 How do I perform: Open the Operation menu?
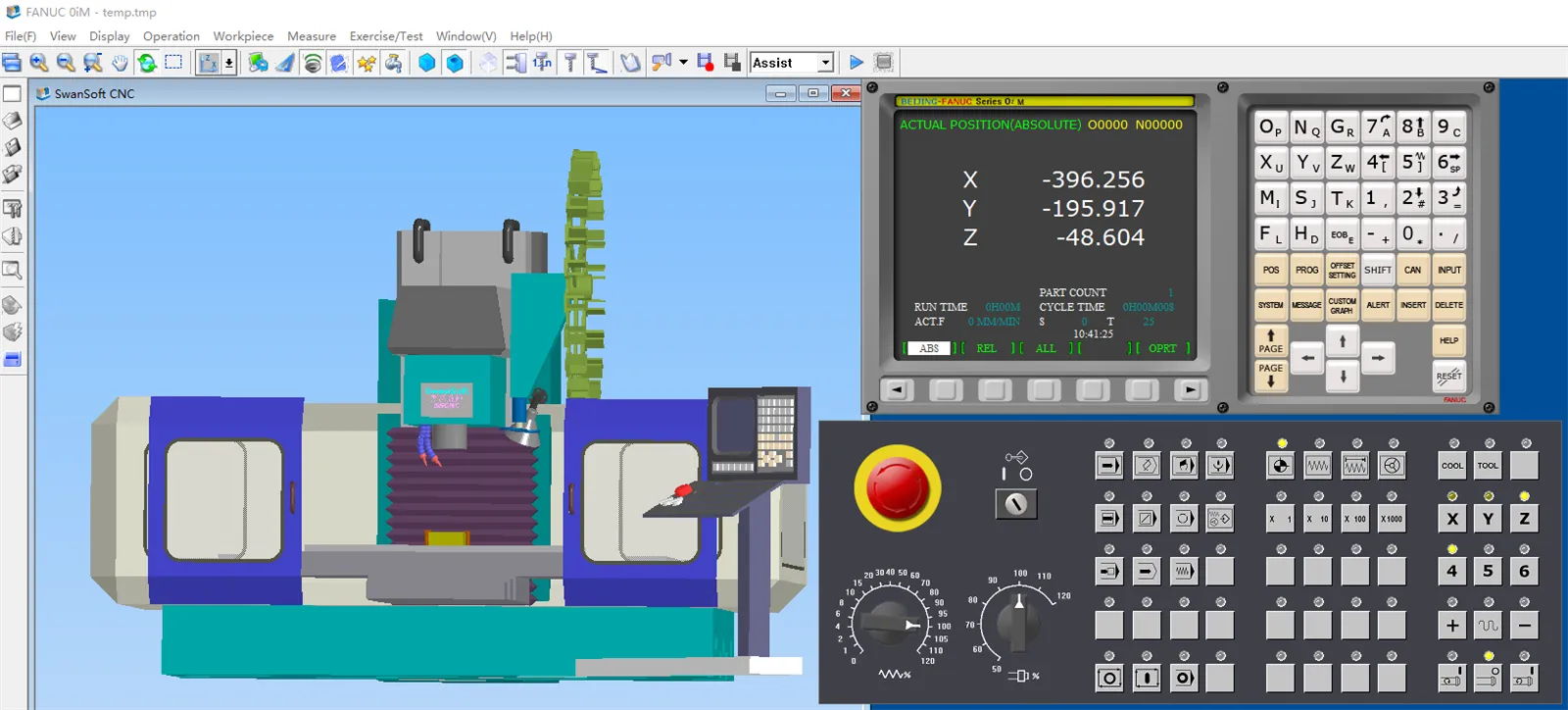(171, 36)
